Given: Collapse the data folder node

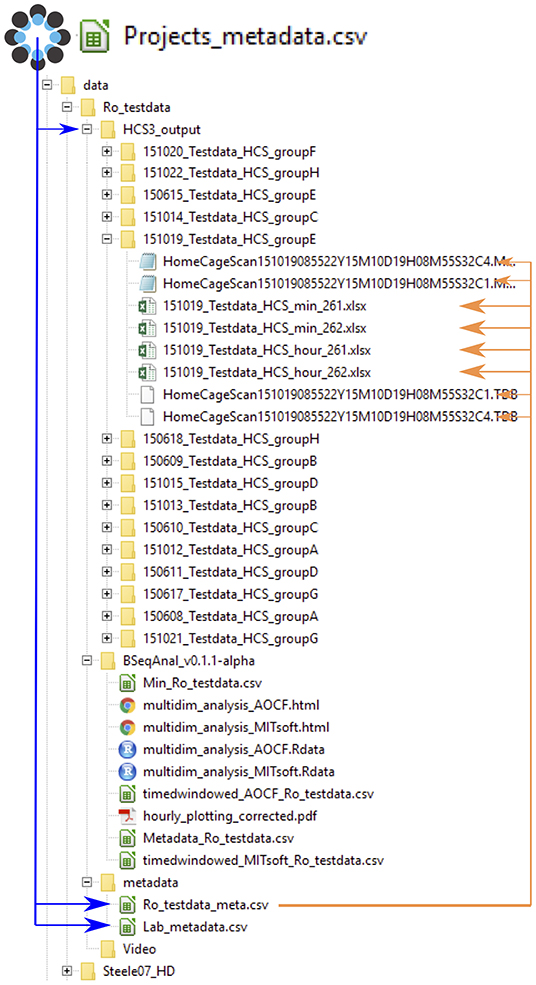Looking at the screenshot, I should [x=46, y=84].
